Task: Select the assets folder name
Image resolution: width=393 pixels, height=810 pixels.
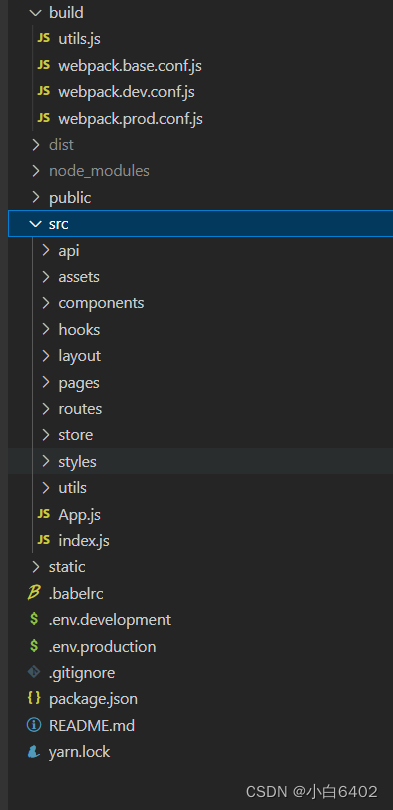Action: pos(79,277)
